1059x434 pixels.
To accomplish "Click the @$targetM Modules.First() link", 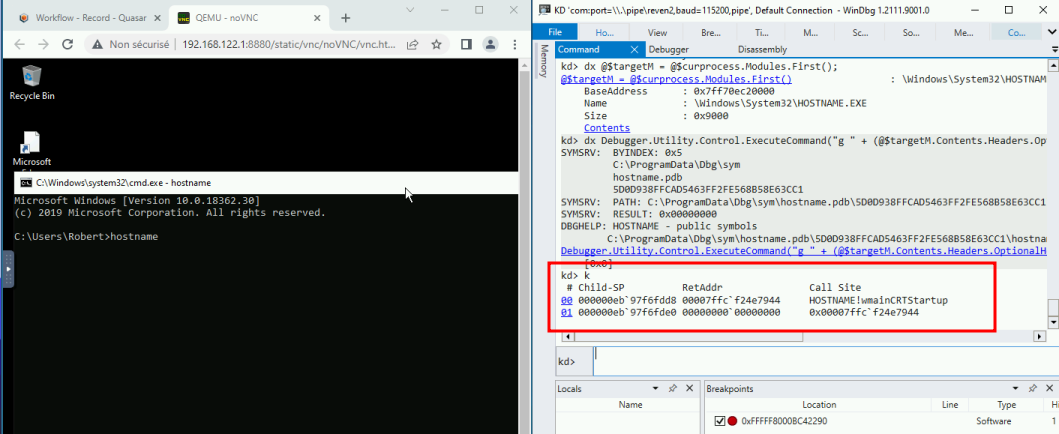I will click(676, 79).
